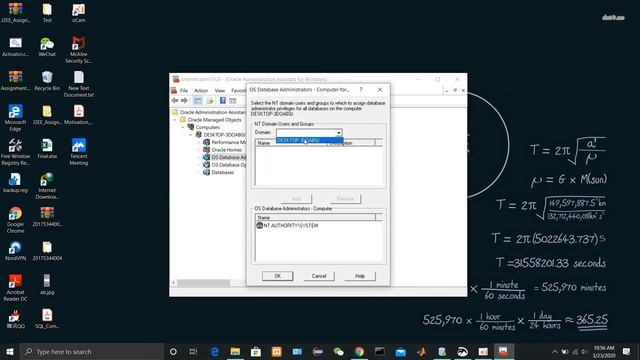Image resolution: width=640 pixels, height=360 pixels.
Task: Open the Mail app from taskbar
Action: point(400,351)
